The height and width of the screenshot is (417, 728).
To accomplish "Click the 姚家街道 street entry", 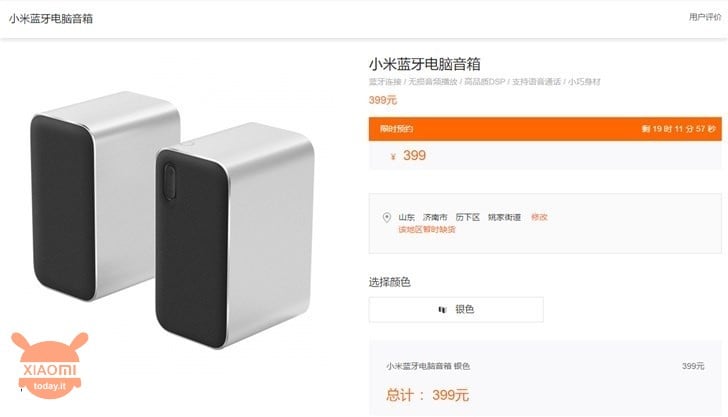I will click(x=504, y=217).
